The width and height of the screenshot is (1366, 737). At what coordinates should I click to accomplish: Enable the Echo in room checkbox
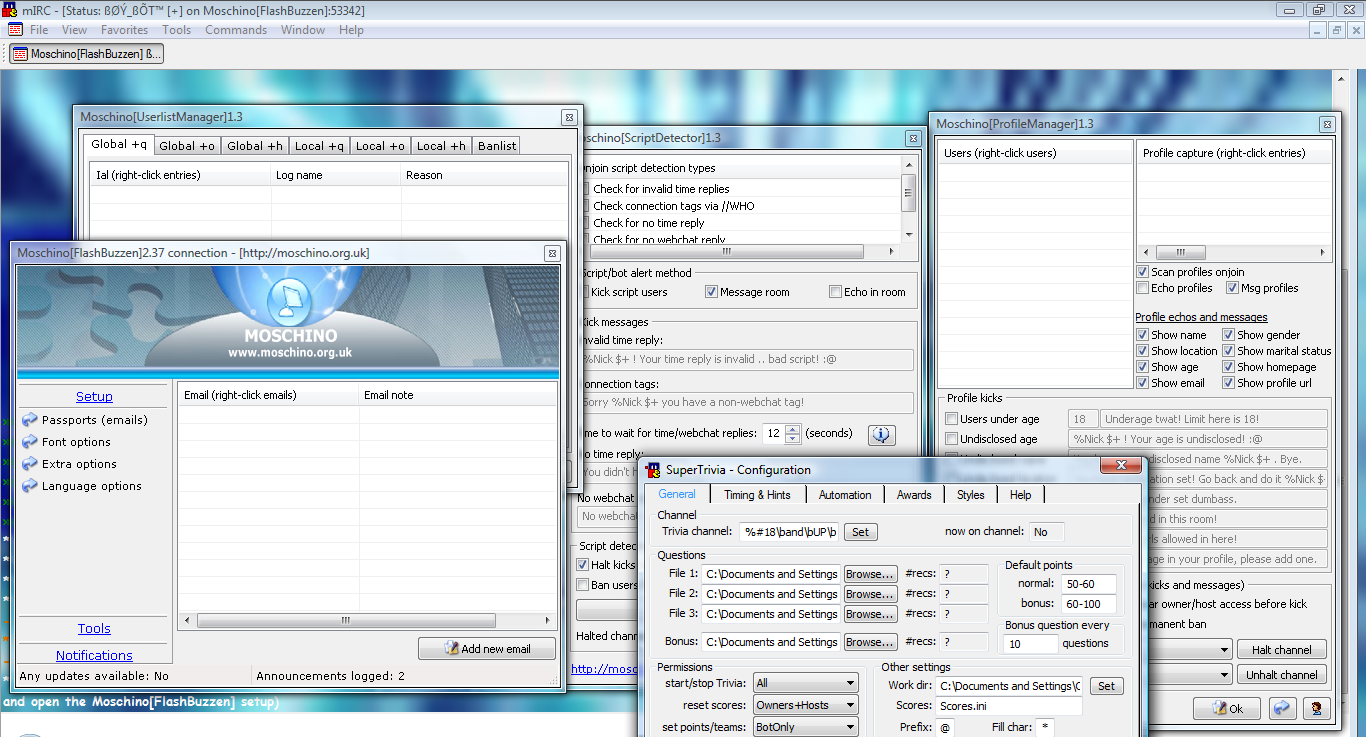pos(835,292)
